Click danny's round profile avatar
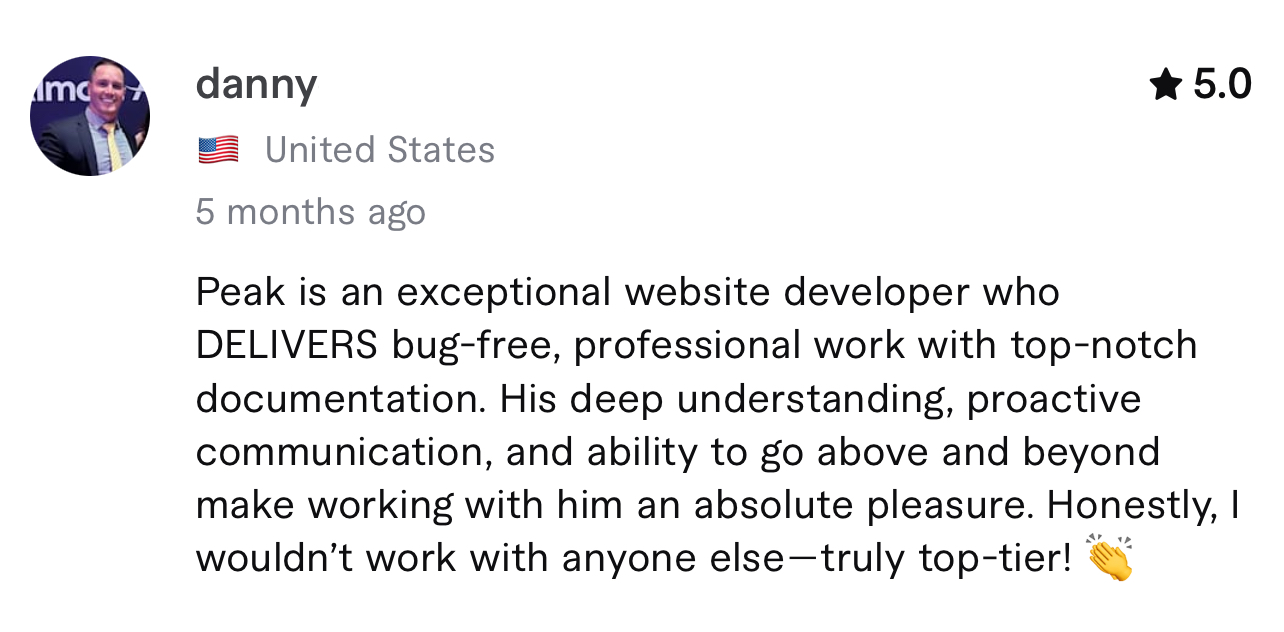The image size is (1284, 632). 90,116
